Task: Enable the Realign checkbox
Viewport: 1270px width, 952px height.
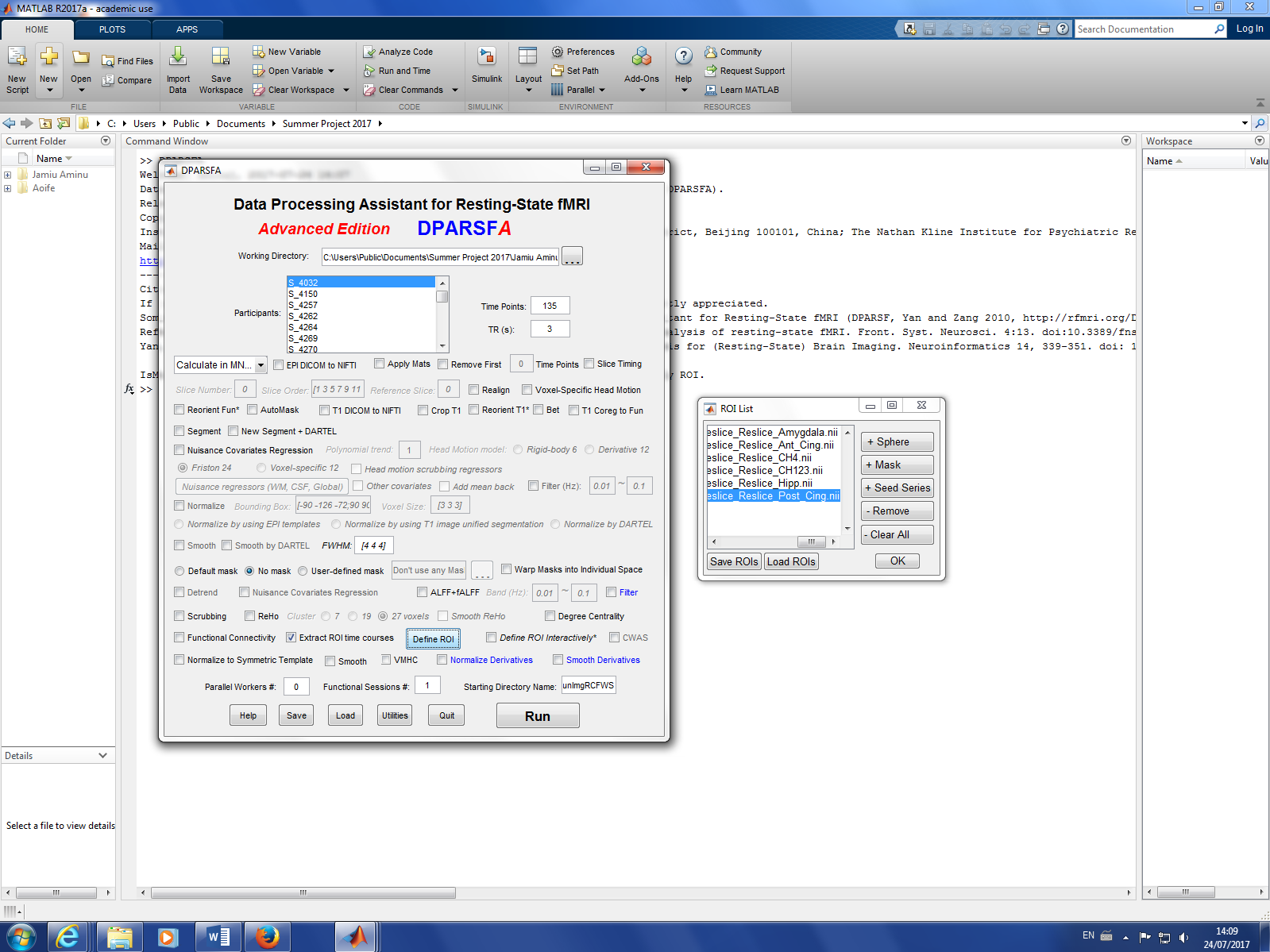Action: pos(474,390)
